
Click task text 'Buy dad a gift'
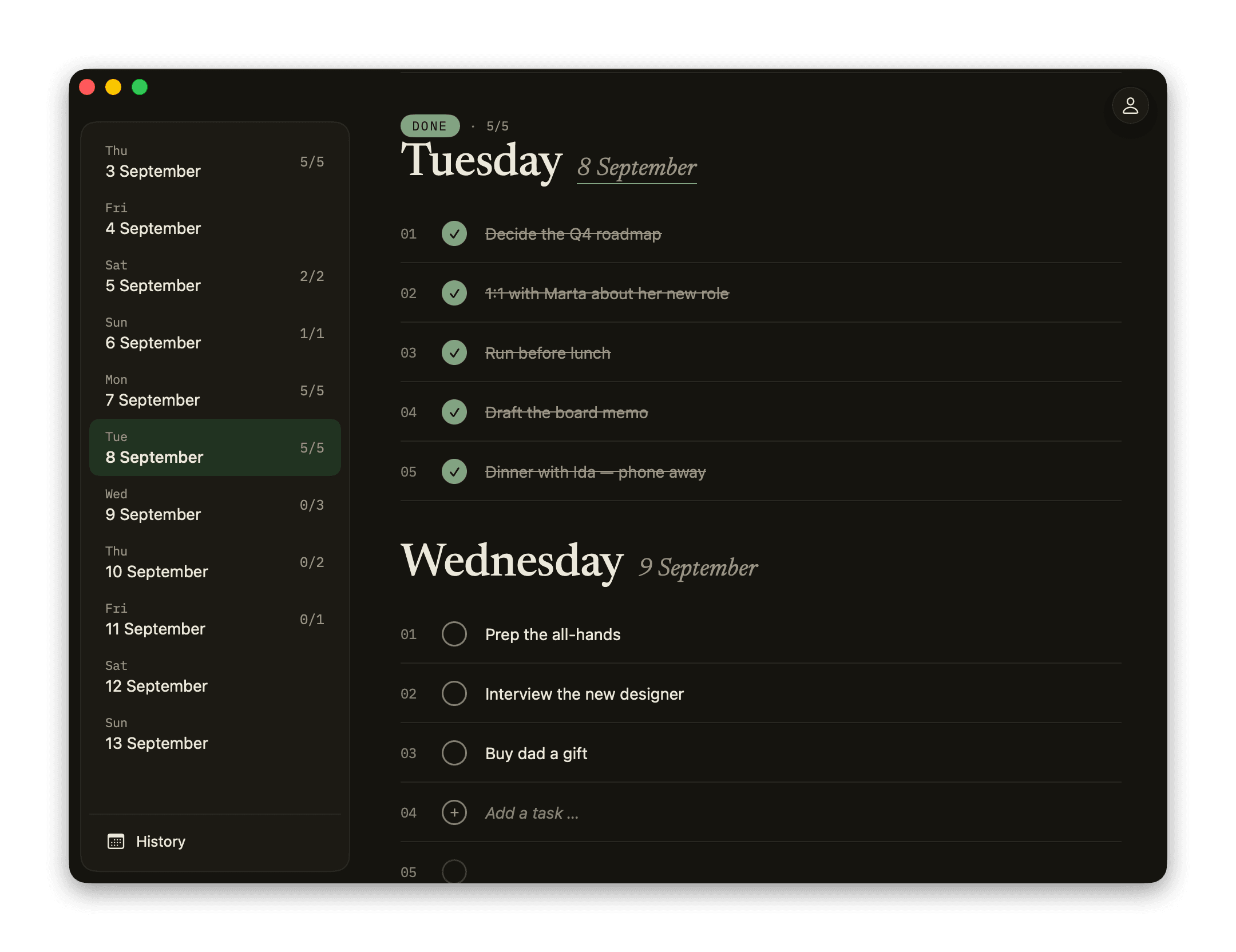pos(536,753)
